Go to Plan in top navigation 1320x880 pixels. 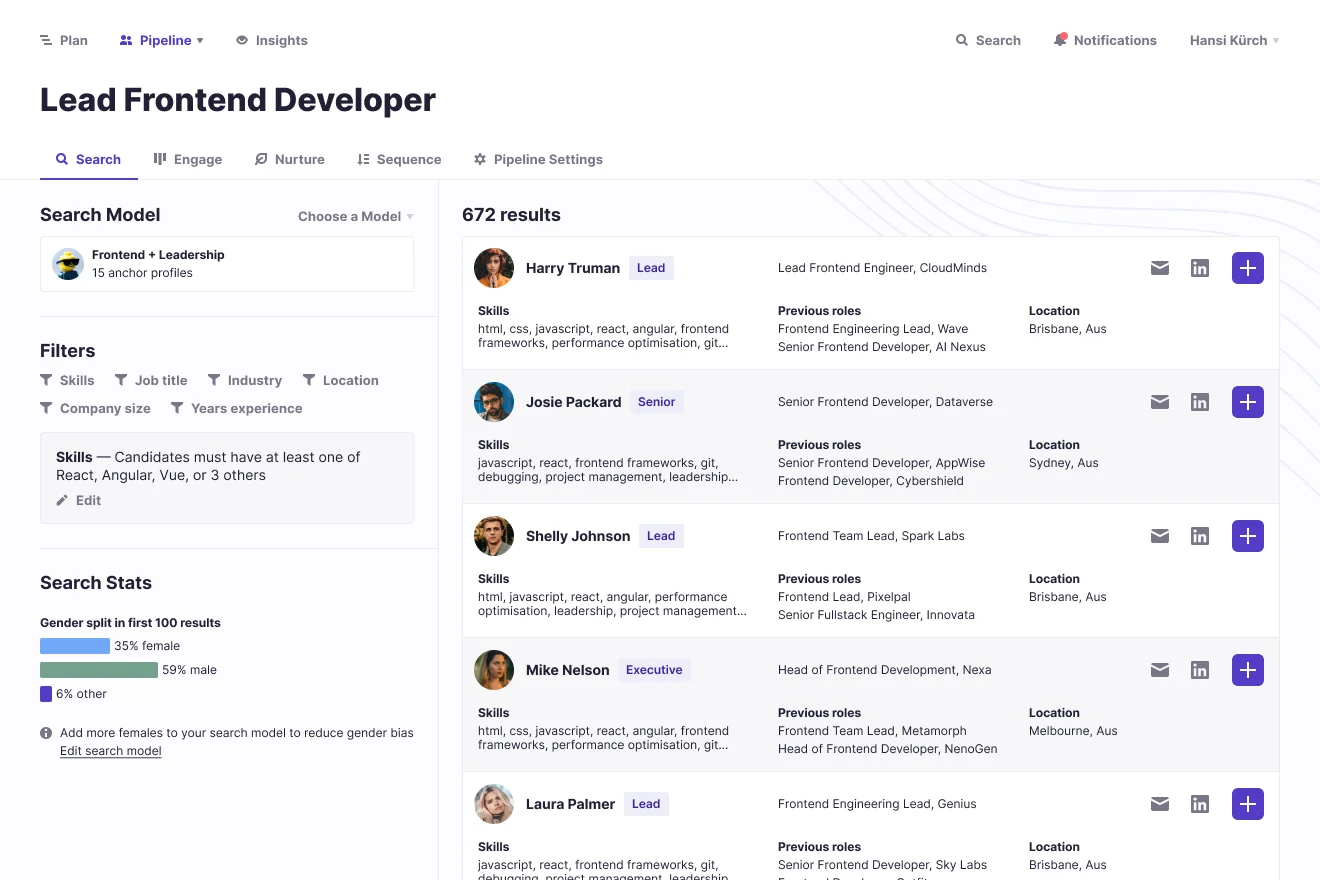coord(64,40)
